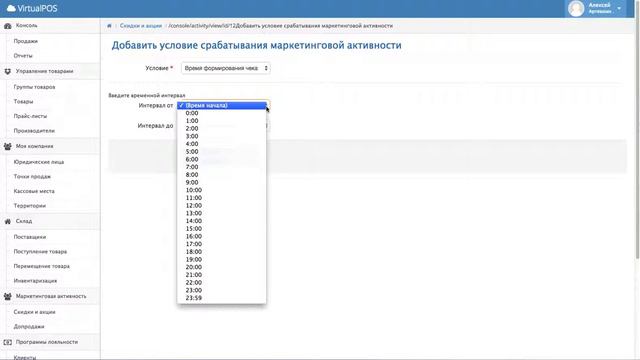
Task: Open Поставщики sidebar item
Action: pos(30,237)
